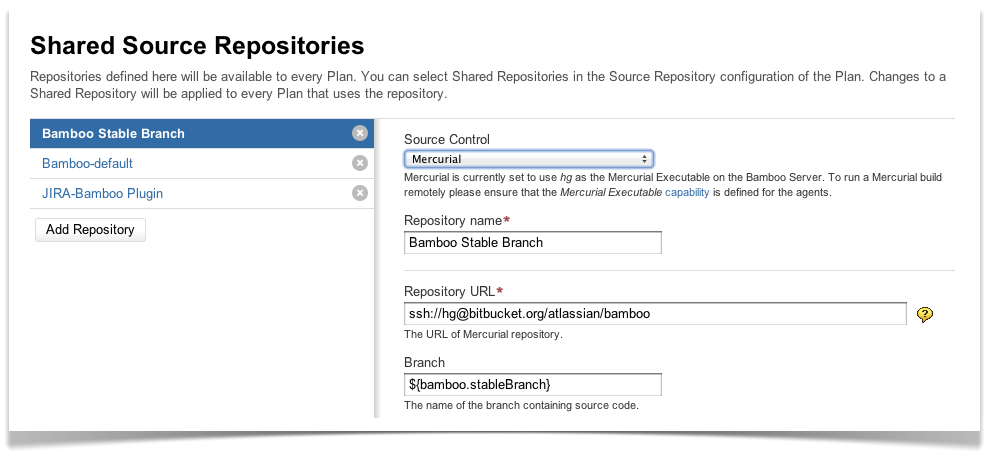Click the Branch field label
Viewport: 996px width, 465px height.
point(424,362)
